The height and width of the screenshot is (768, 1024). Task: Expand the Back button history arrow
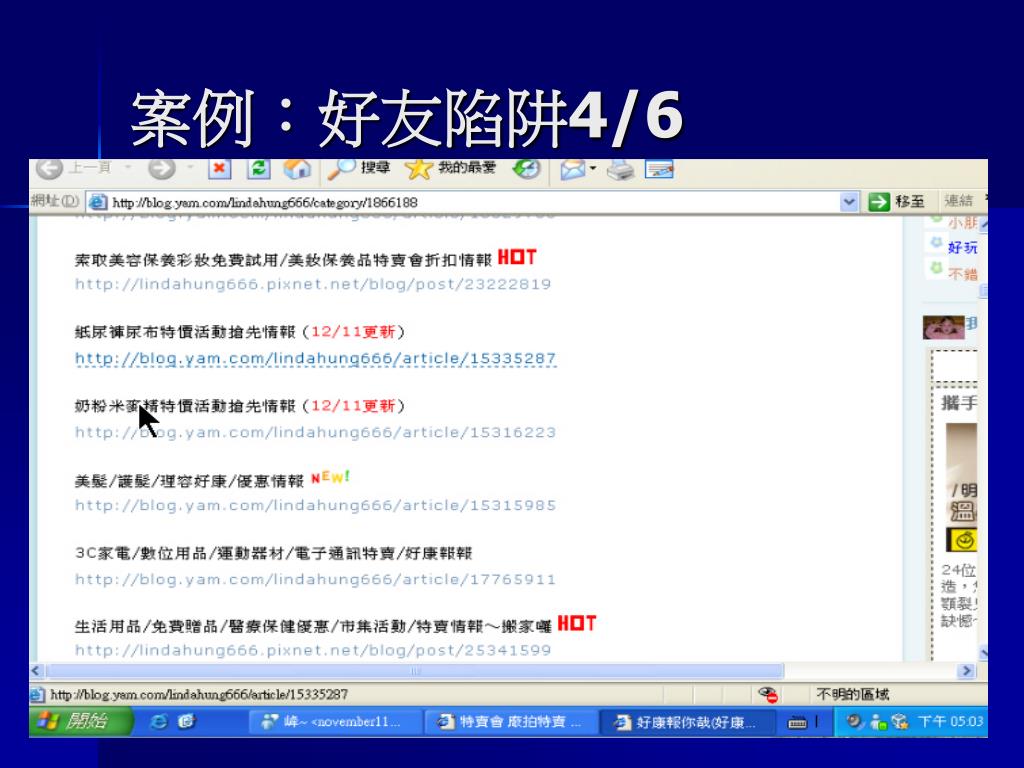click(x=128, y=168)
